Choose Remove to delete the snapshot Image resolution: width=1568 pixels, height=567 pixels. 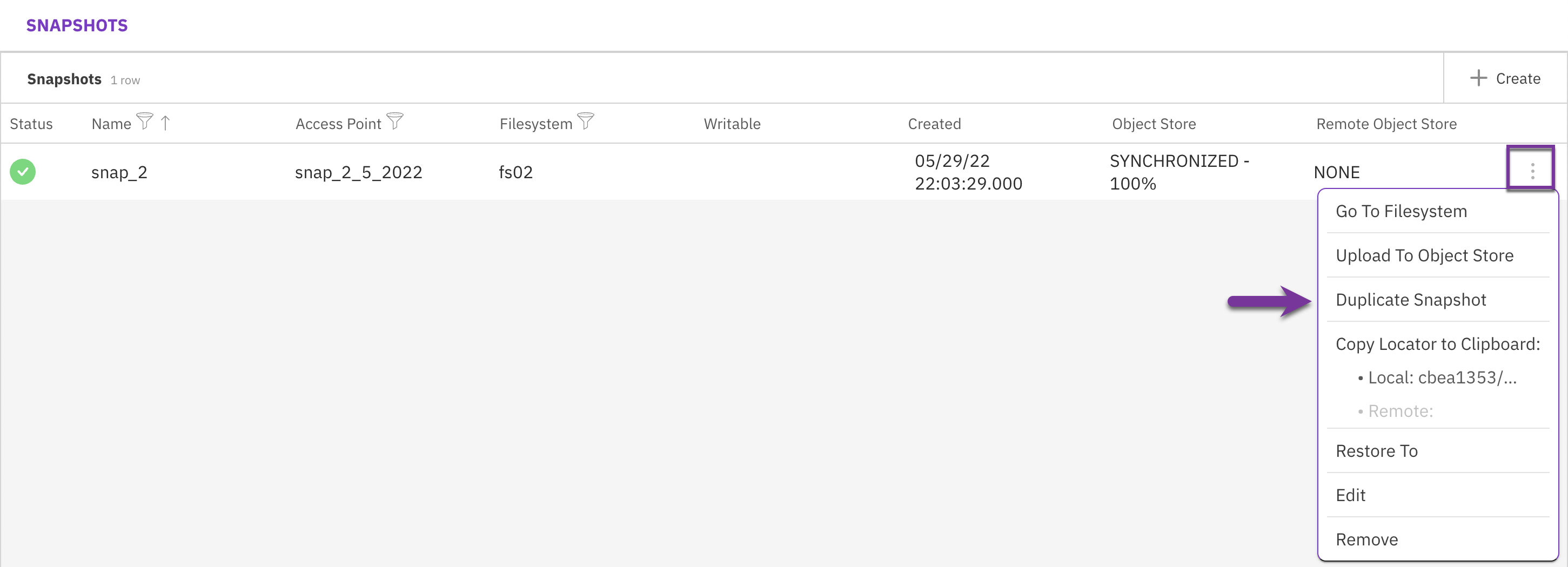coord(1366,539)
